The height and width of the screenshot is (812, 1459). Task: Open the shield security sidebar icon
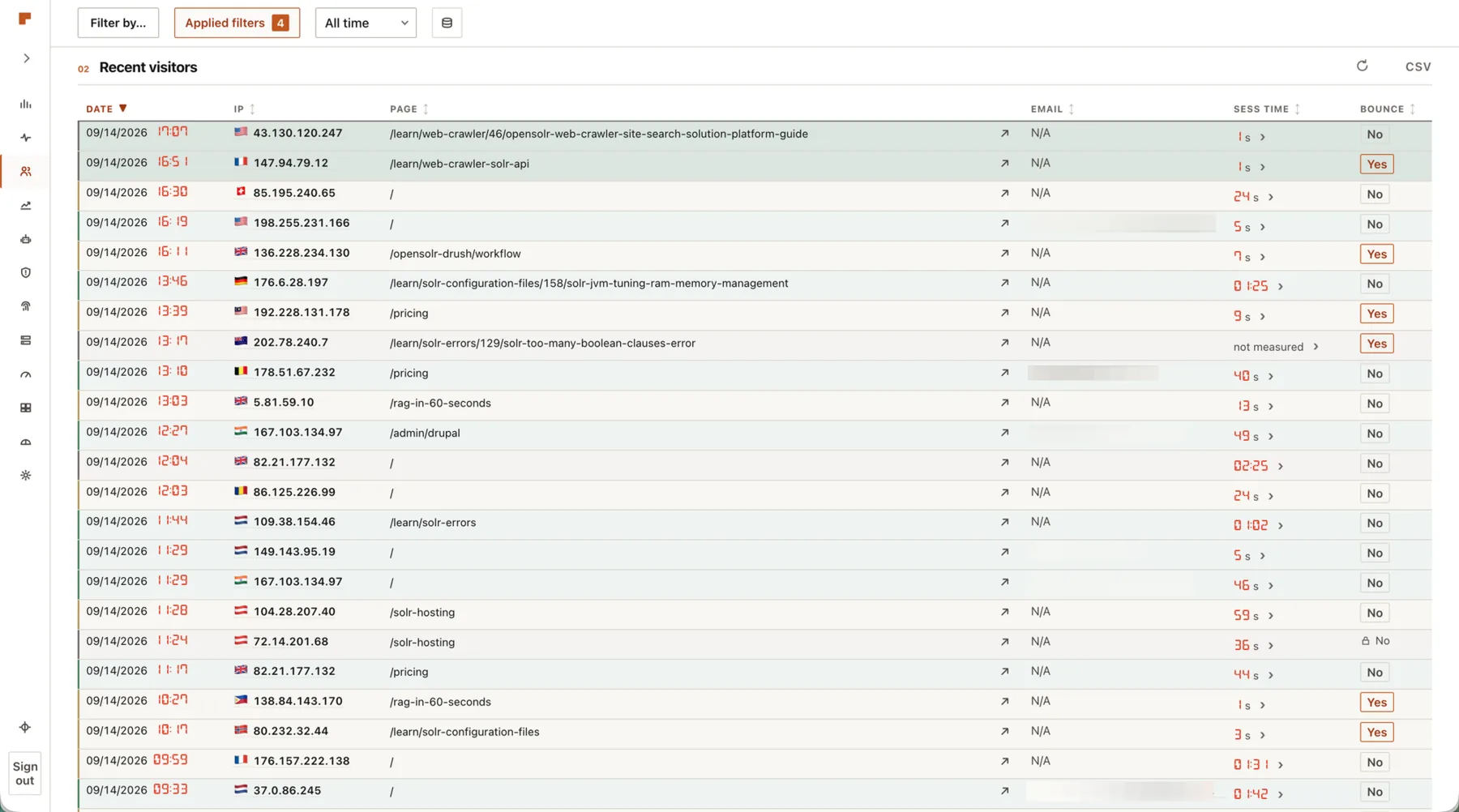[x=26, y=273]
